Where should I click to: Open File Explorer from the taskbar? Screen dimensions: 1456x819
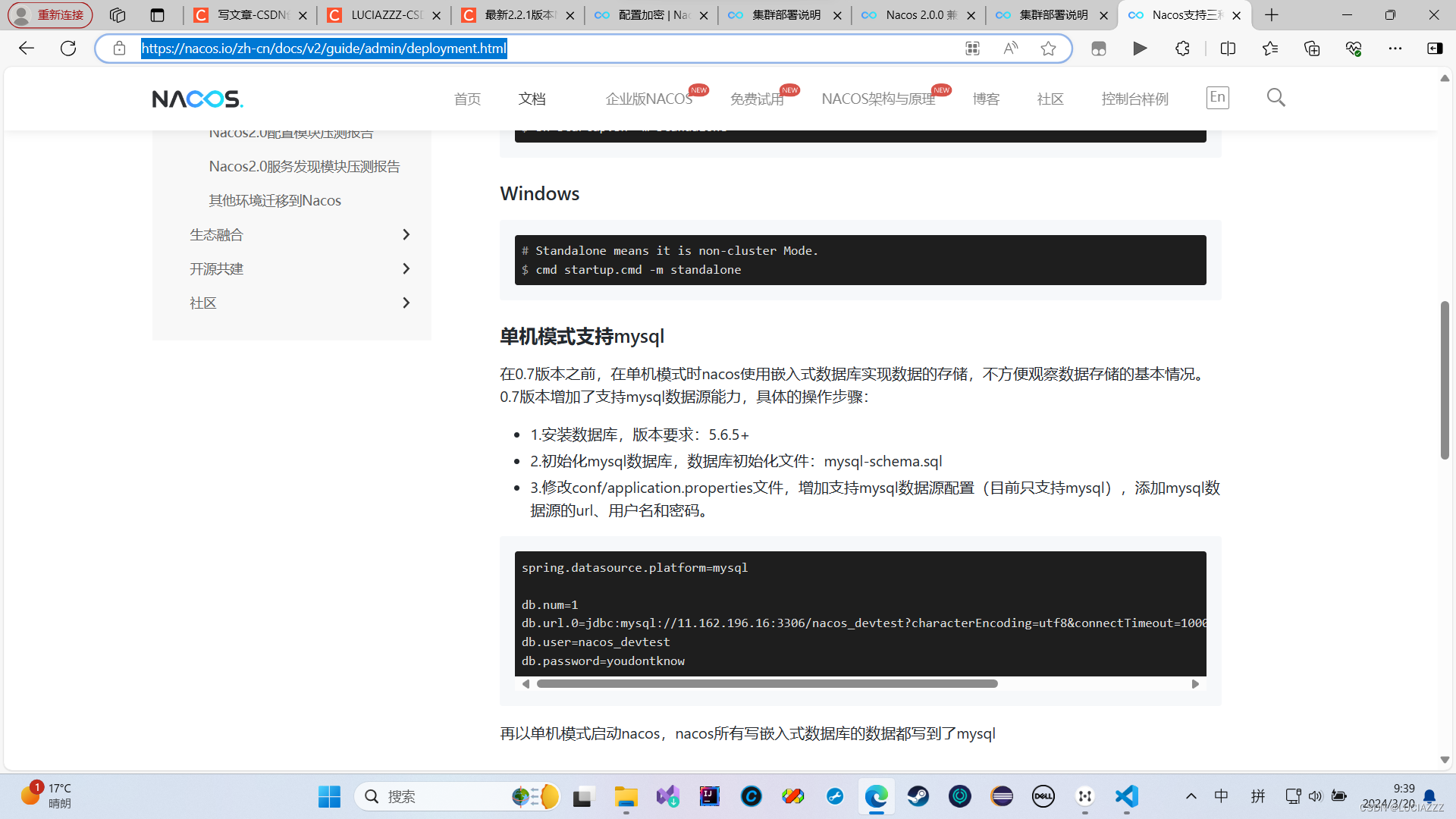click(x=626, y=796)
